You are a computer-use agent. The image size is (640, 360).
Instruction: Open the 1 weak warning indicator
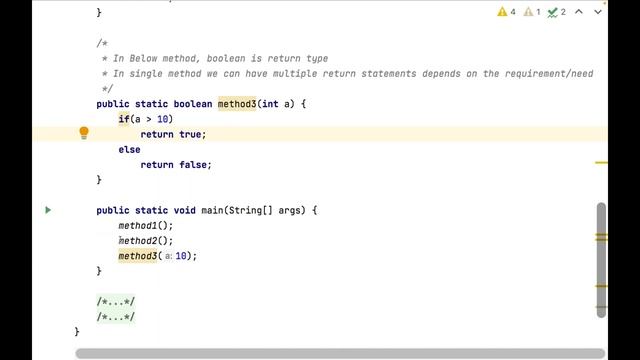pyautogui.click(x=532, y=12)
